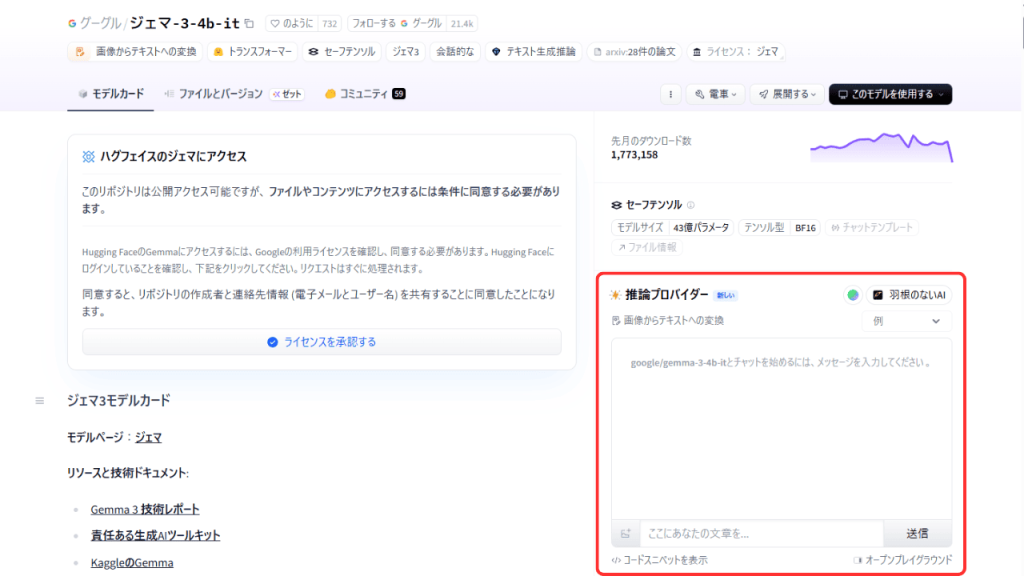Open the arxiv:28件の論文 tag
The image size is (1024, 576).
(634, 52)
